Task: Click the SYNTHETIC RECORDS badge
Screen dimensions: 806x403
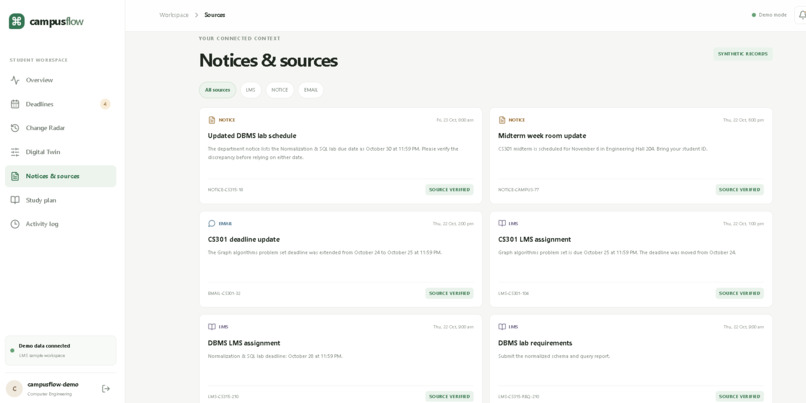Action: coord(743,54)
